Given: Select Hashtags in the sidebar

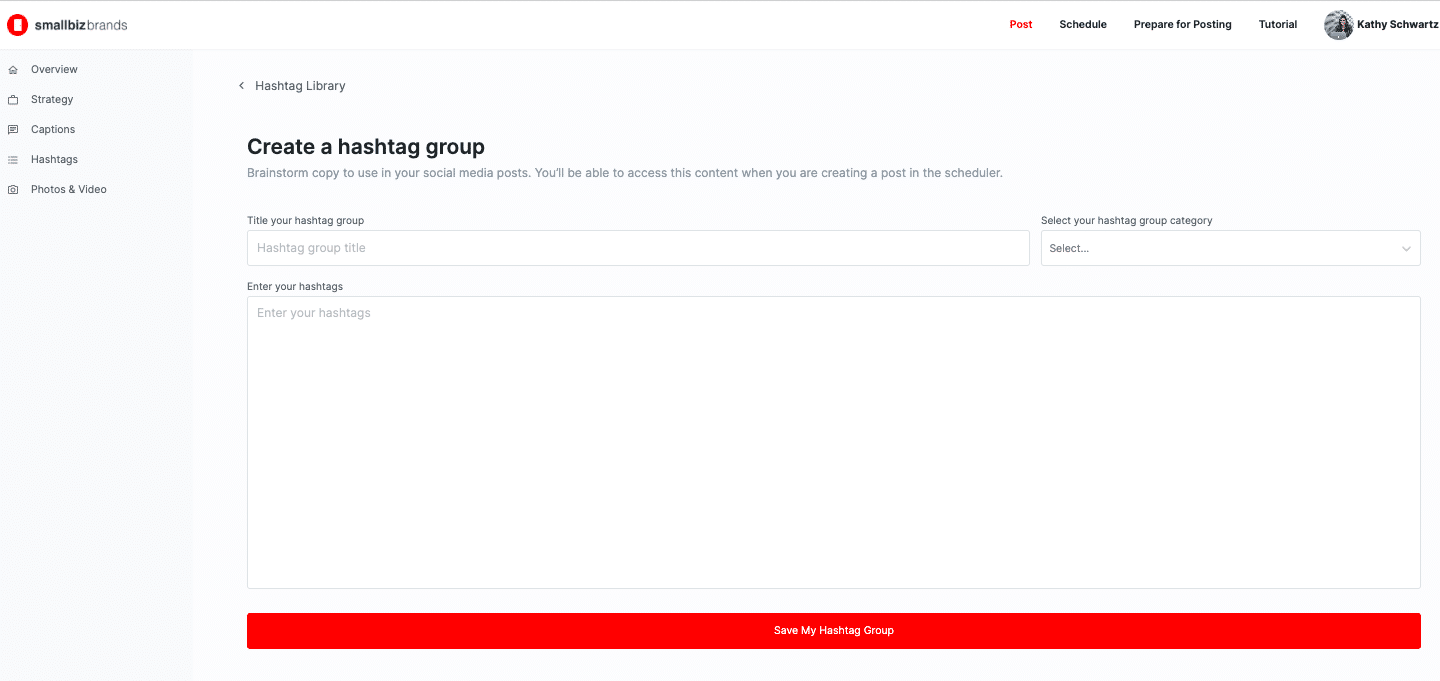Looking at the screenshot, I should pyautogui.click(x=54, y=160).
